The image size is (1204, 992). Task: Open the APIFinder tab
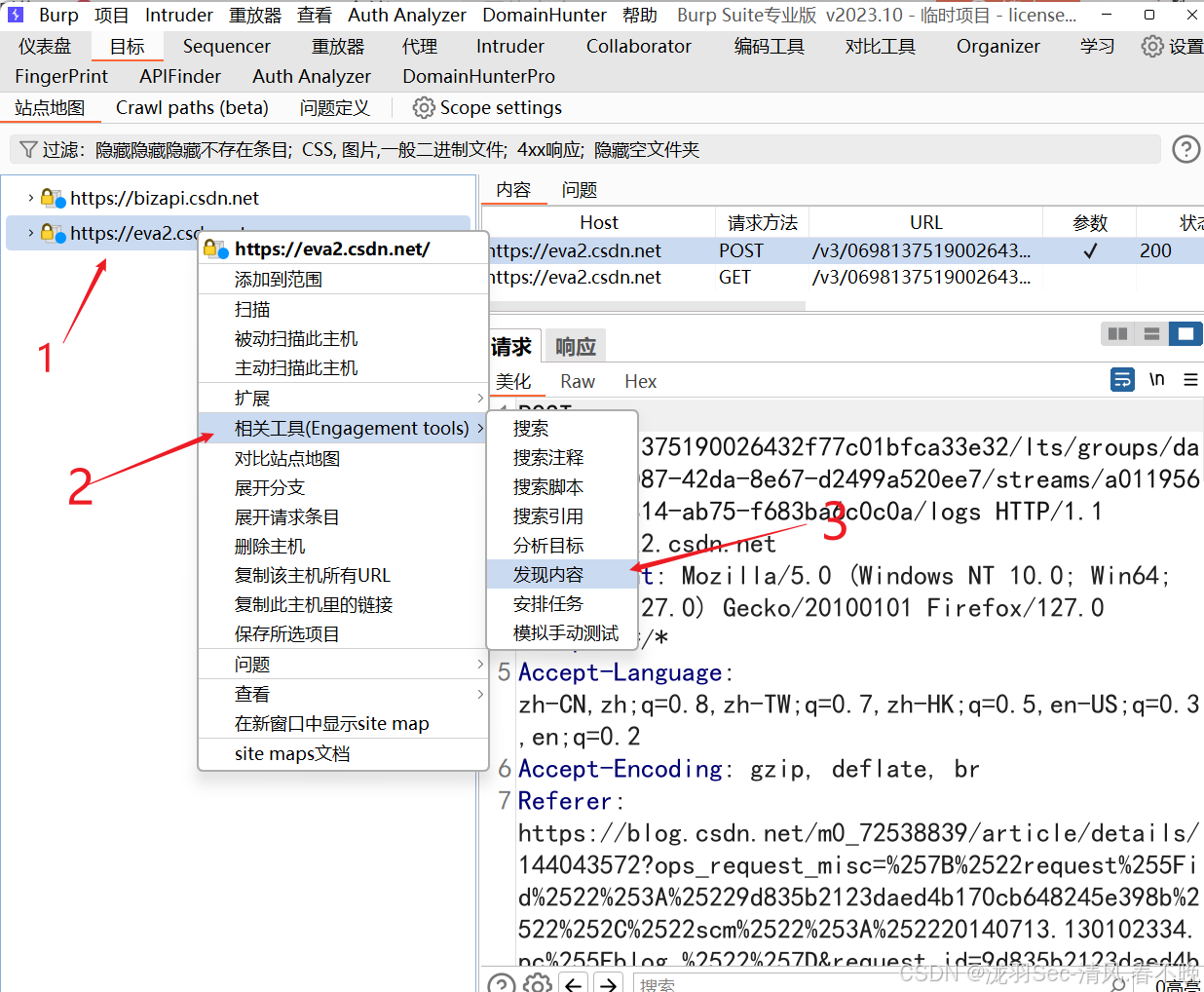coord(180,76)
